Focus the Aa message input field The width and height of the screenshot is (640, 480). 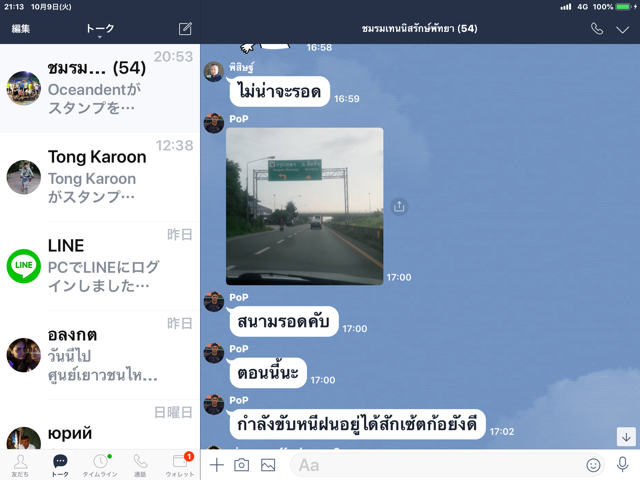pos(447,465)
